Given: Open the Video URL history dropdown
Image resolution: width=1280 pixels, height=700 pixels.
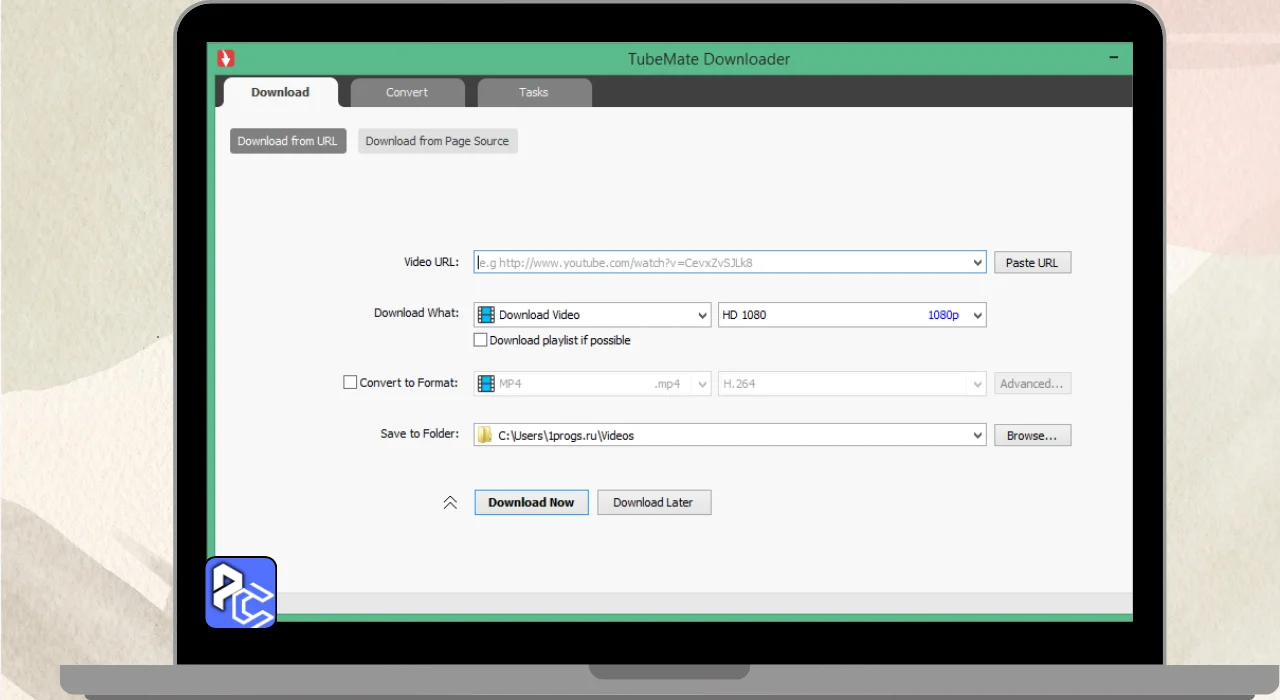Looking at the screenshot, I should (977, 263).
